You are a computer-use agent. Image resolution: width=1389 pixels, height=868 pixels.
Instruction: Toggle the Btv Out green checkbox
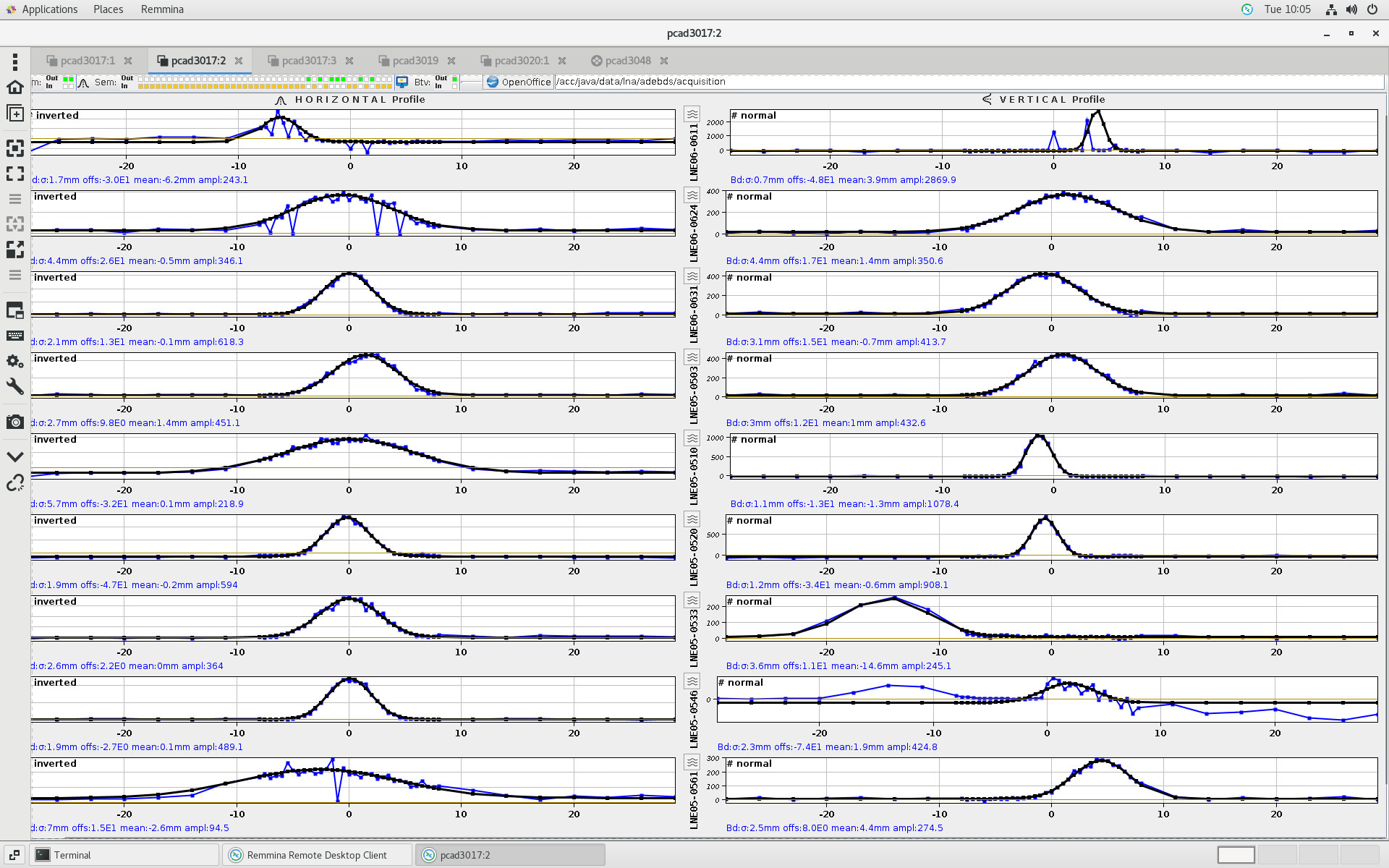pyautogui.click(x=455, y=78)
